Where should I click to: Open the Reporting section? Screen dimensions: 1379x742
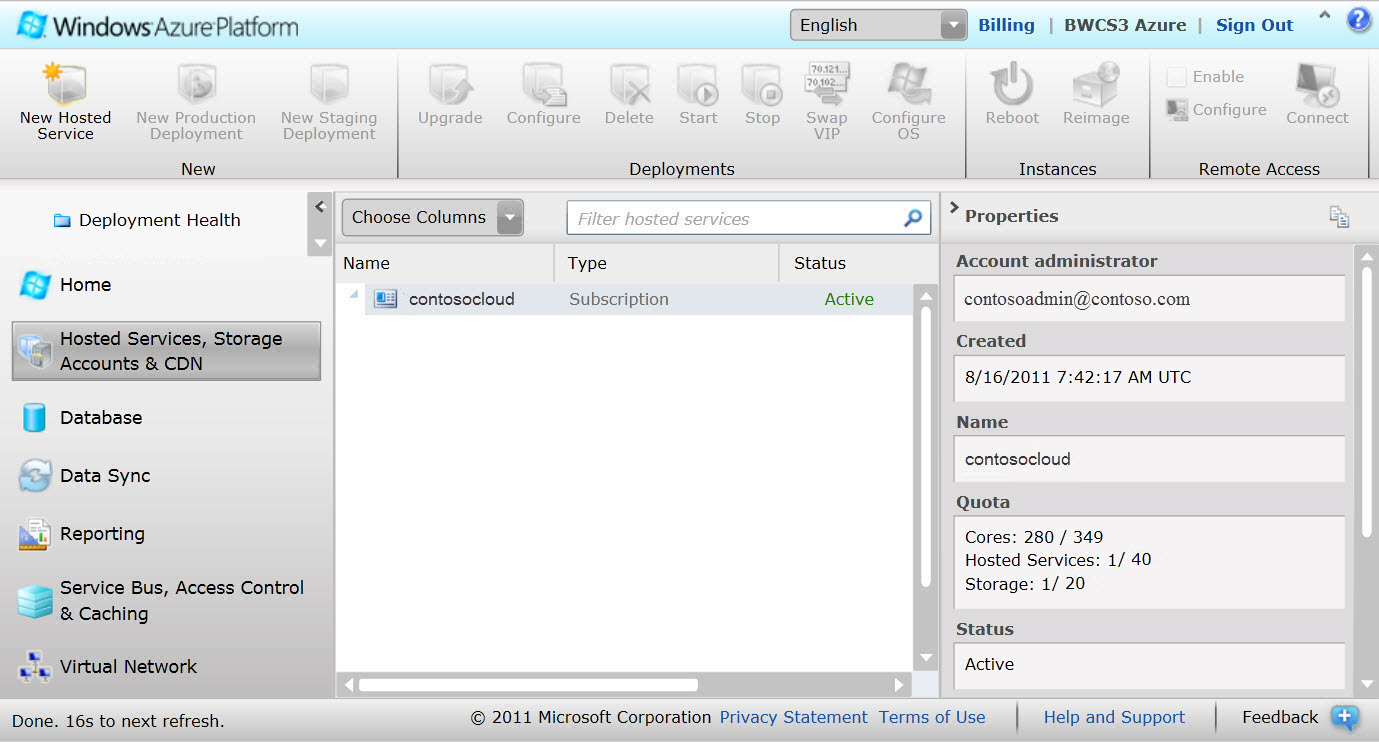(82, 534)
